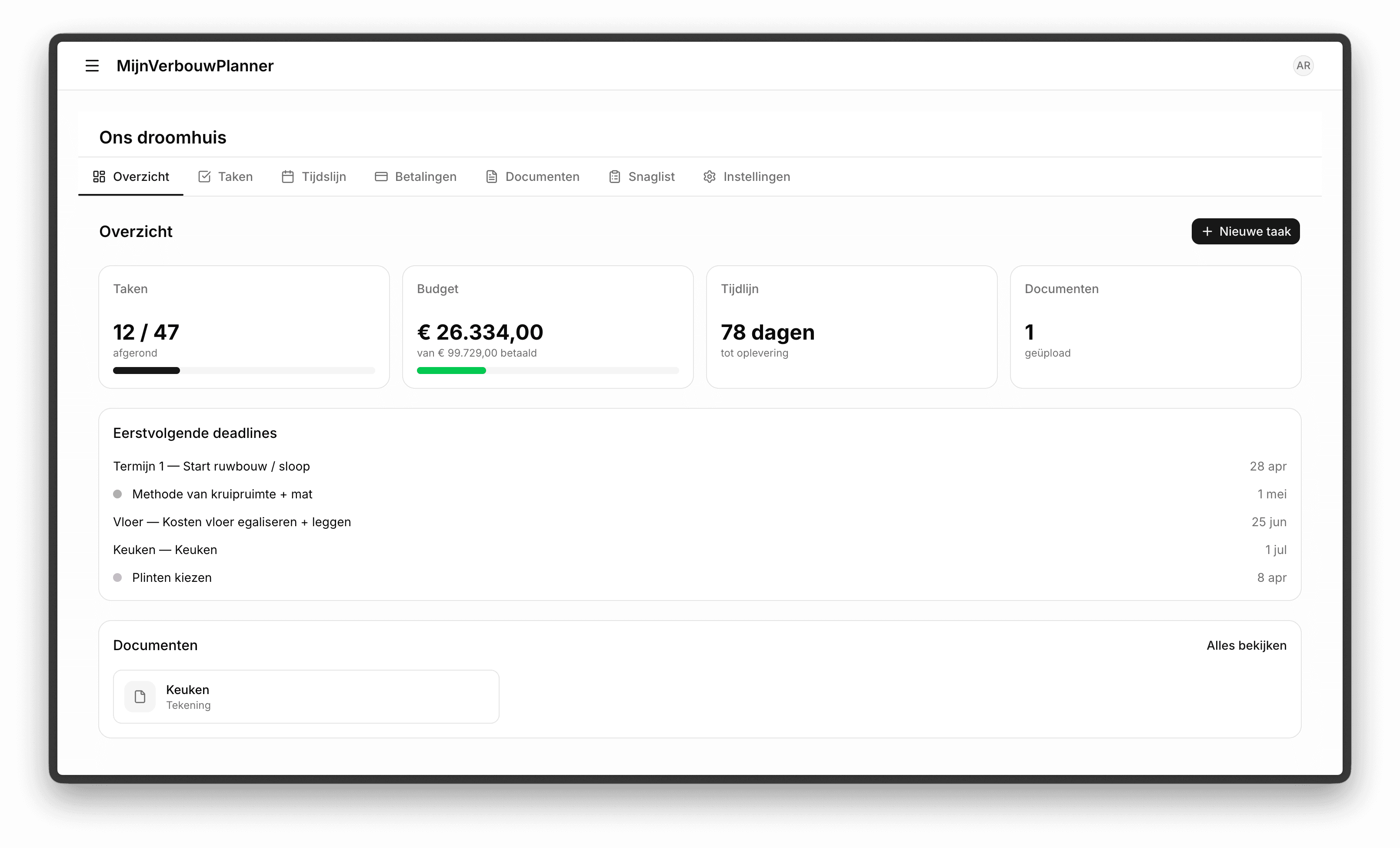Open the Betalingen tab
The height and width of the screenshot is (848, 1400).
[426, 177]
